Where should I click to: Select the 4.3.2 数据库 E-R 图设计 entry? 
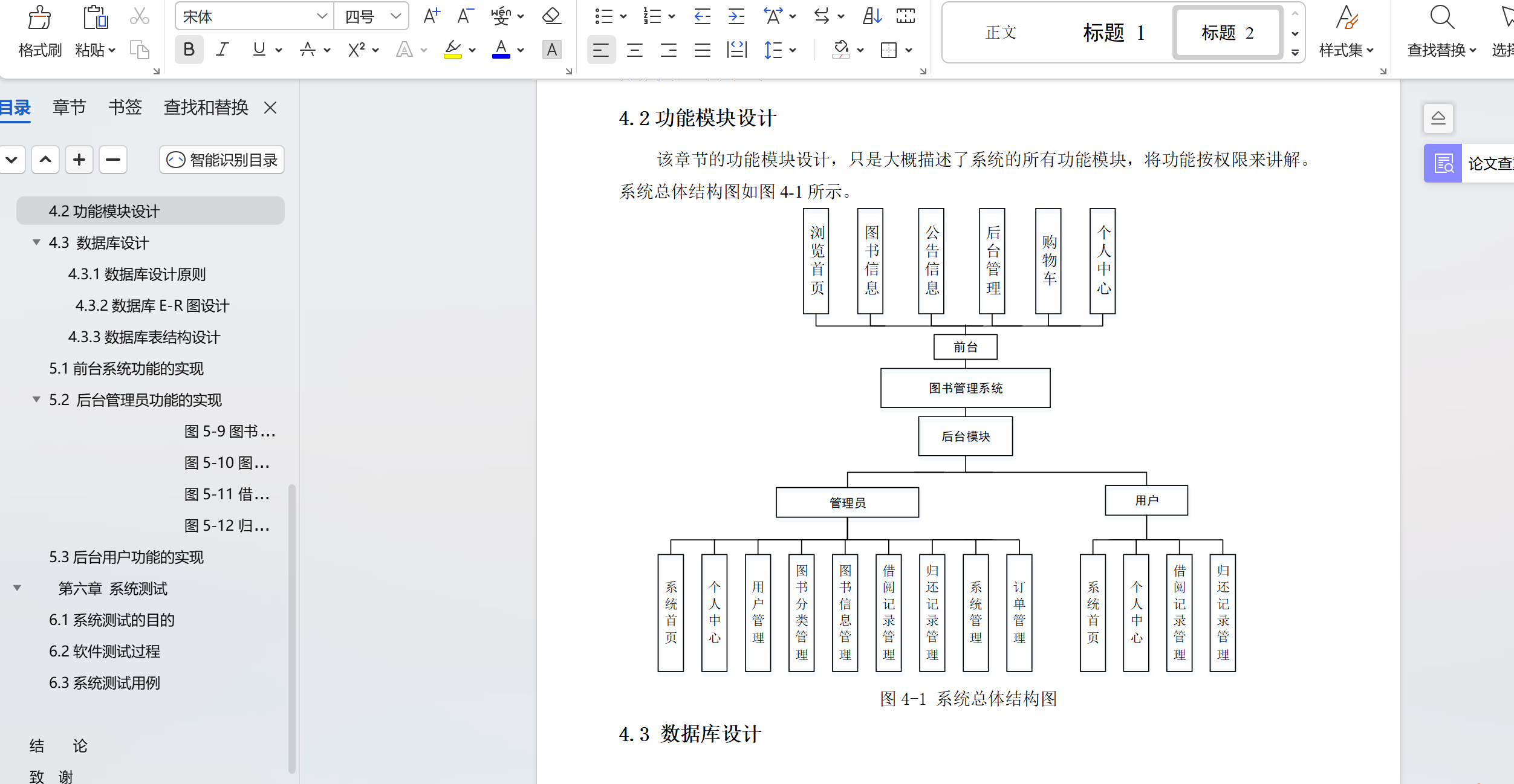coord(152,306)
